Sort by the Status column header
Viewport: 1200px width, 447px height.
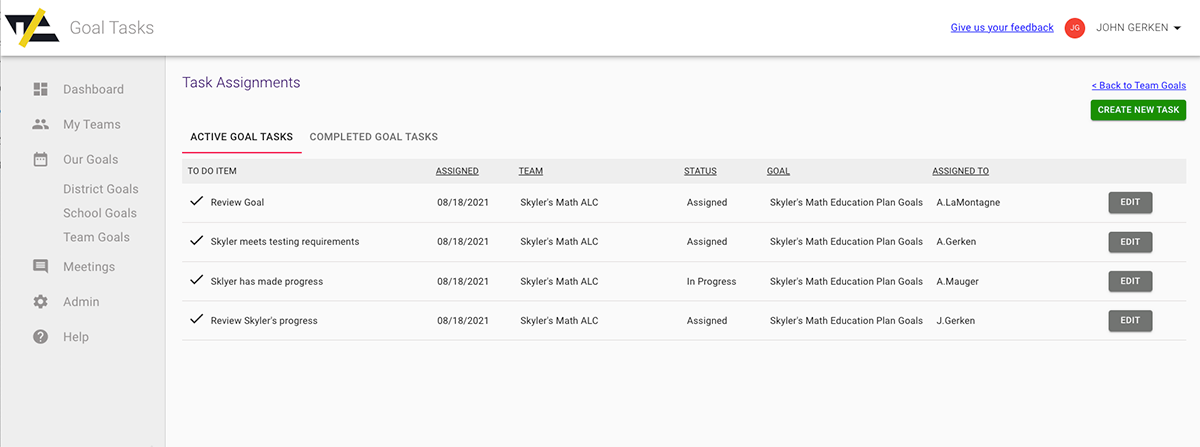[x=700, y=171]
